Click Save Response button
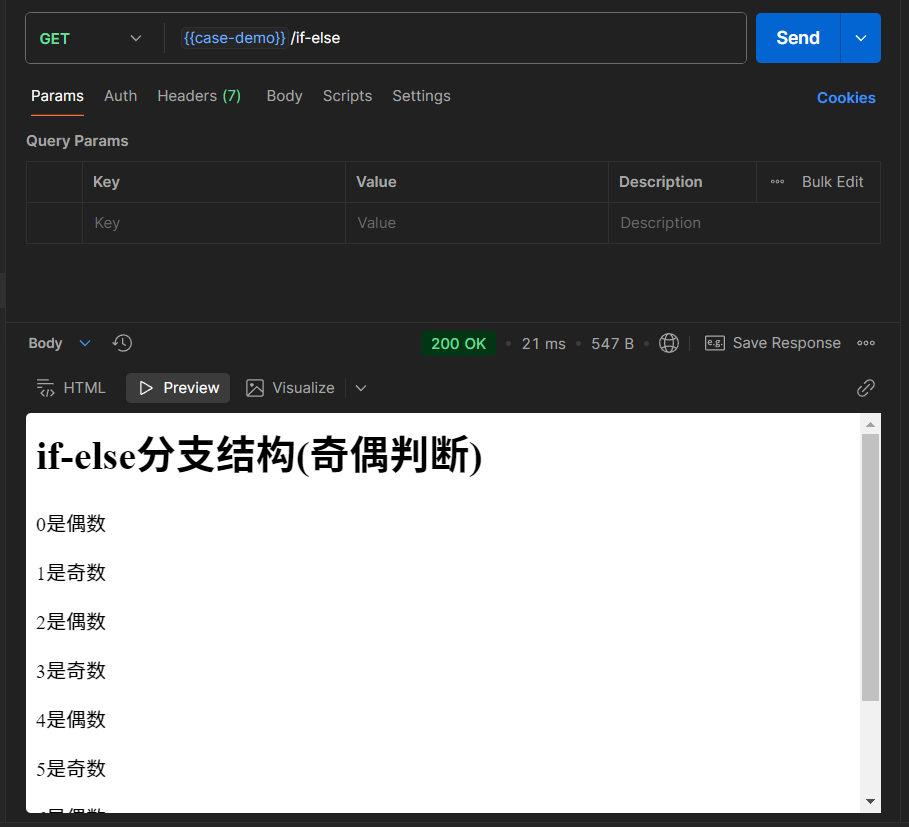This screenshot has height=827, width=909. coord(773,343)
